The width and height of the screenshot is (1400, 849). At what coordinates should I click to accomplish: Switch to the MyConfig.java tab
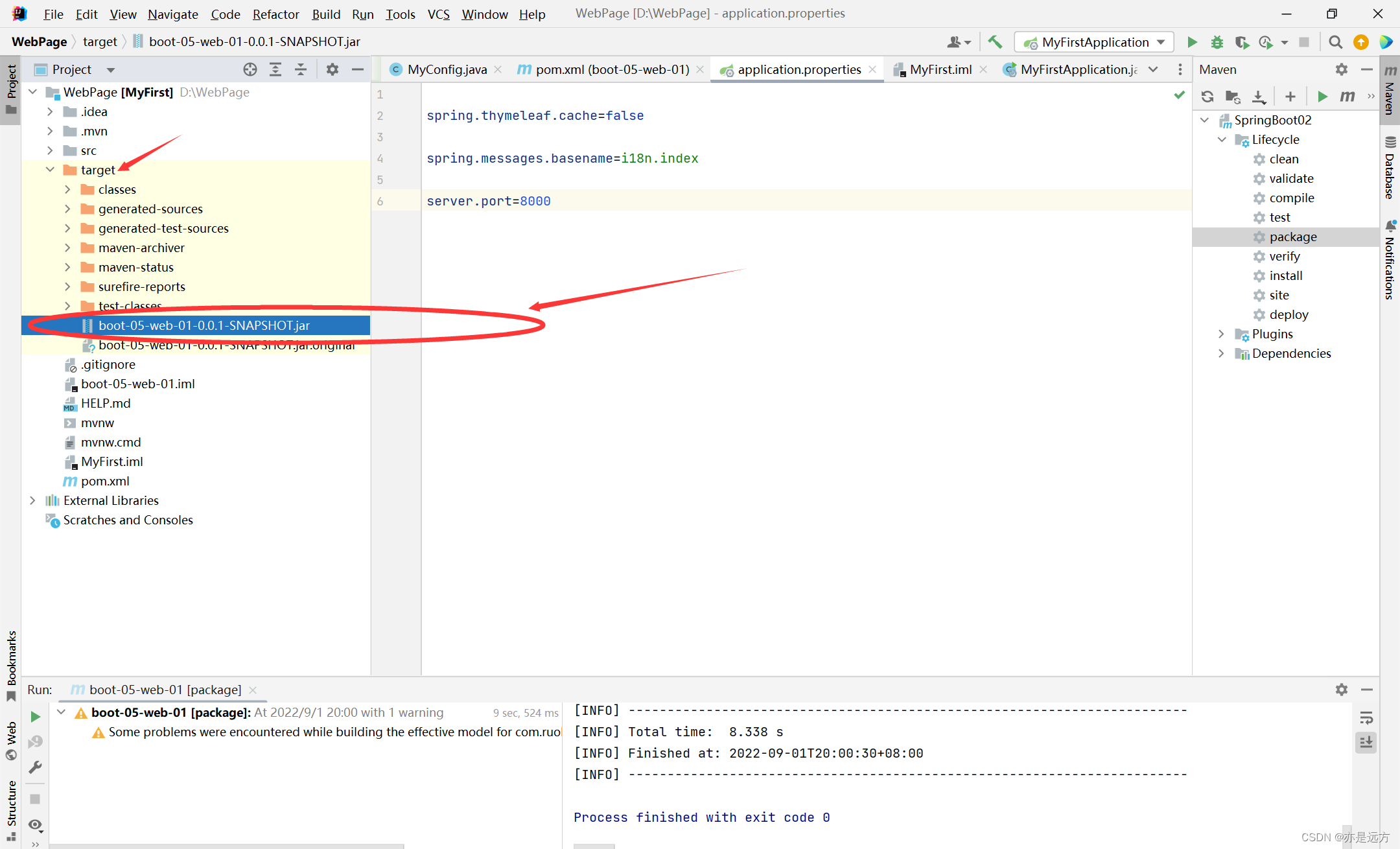pyautogui.click(x=446, y=69)
